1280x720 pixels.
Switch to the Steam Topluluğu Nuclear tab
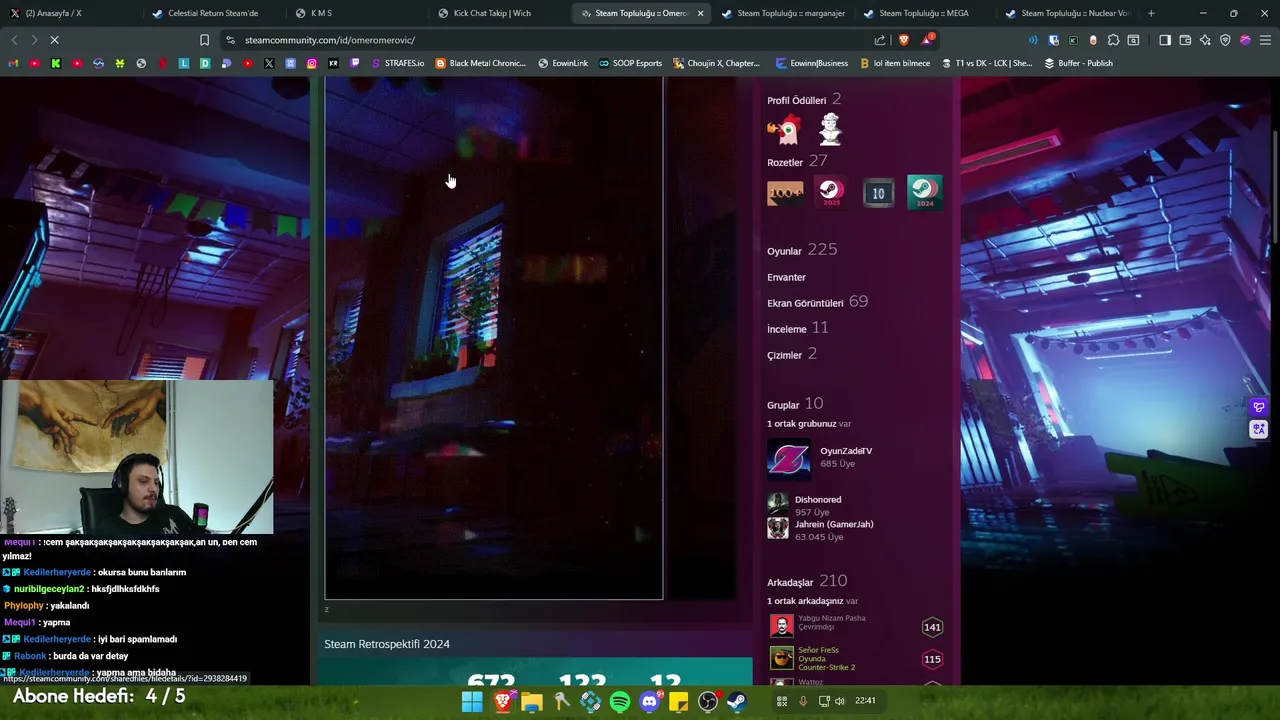tap(1069, 13)
